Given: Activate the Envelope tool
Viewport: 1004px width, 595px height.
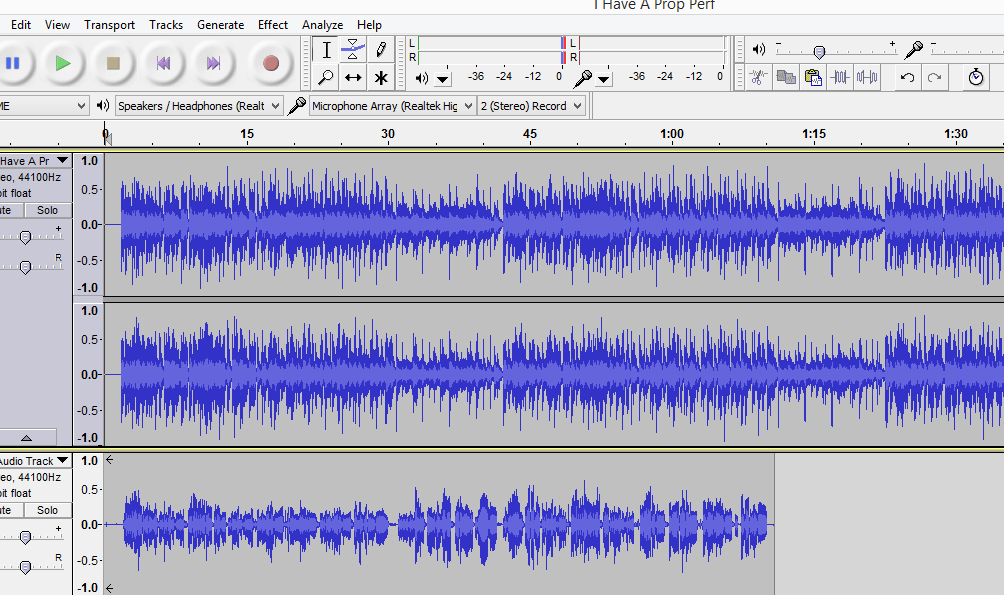Looking at the screenshot, I should point(352,47).
